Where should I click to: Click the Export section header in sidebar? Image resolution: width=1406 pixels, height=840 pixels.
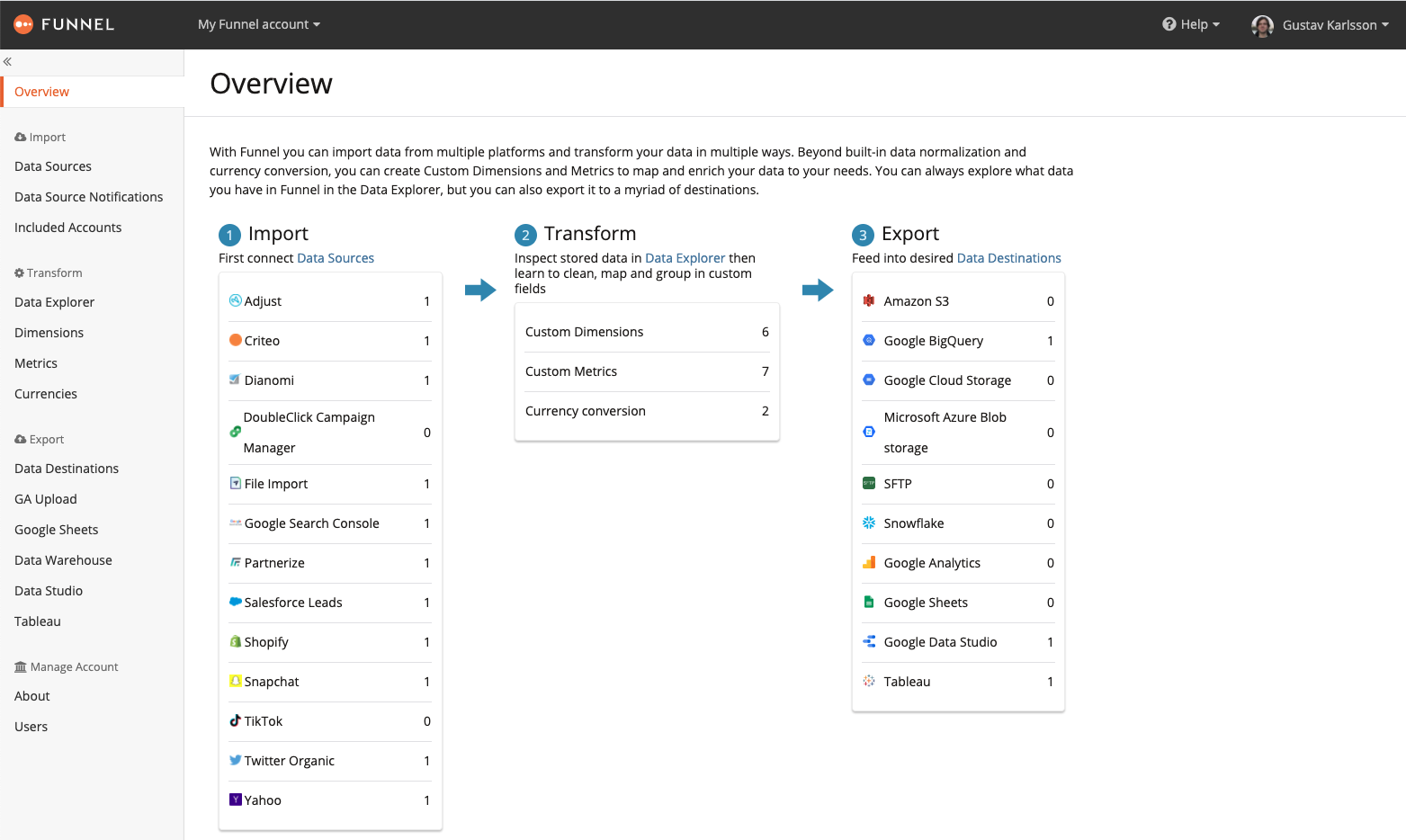[x=40, y=439]
